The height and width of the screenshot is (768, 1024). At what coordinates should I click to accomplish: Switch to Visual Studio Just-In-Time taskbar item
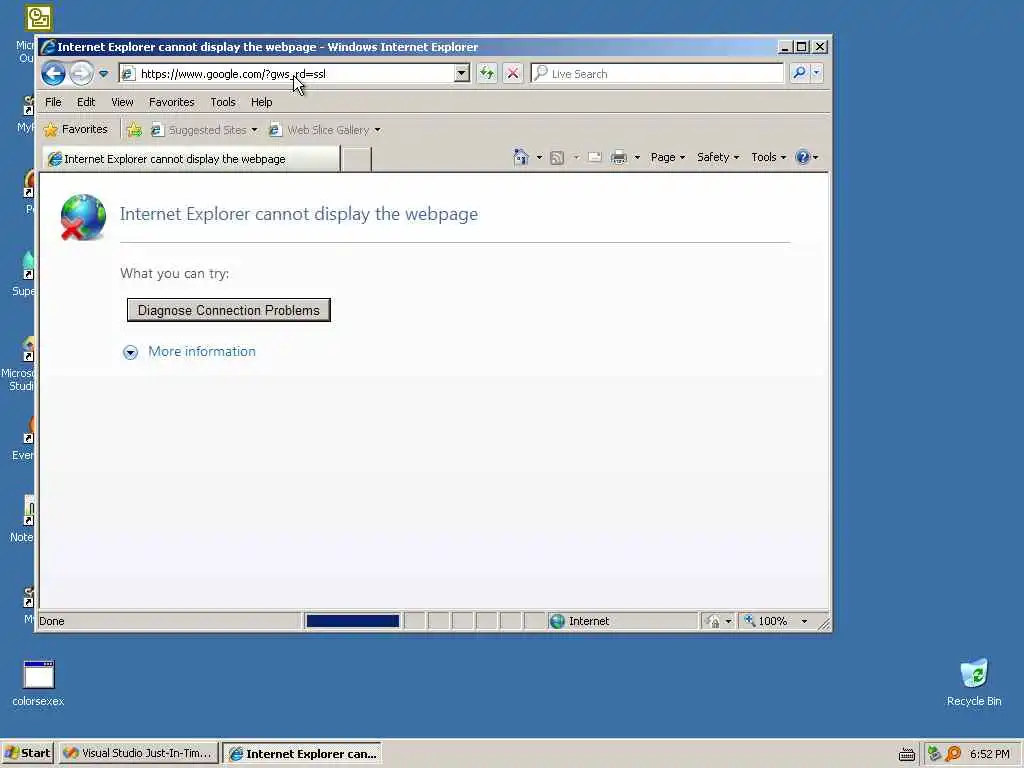click(x=138, y=754)
